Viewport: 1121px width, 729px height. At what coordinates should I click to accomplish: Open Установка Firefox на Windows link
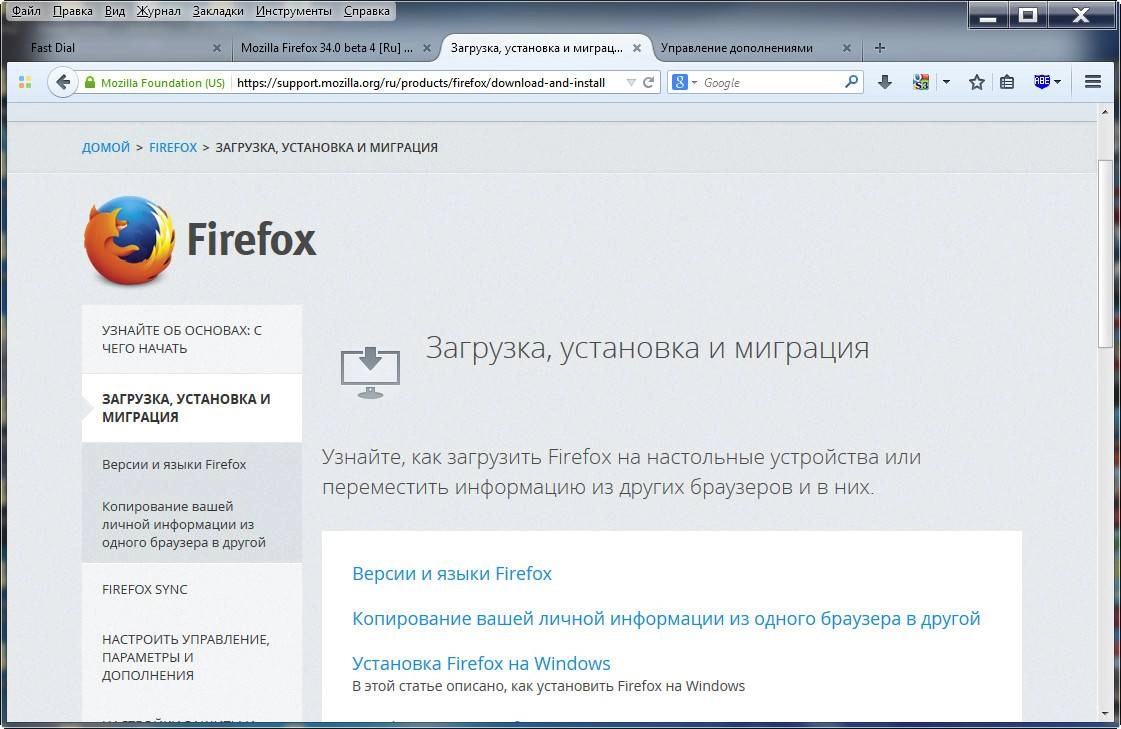pyautogui.click(x=481, y=663)
